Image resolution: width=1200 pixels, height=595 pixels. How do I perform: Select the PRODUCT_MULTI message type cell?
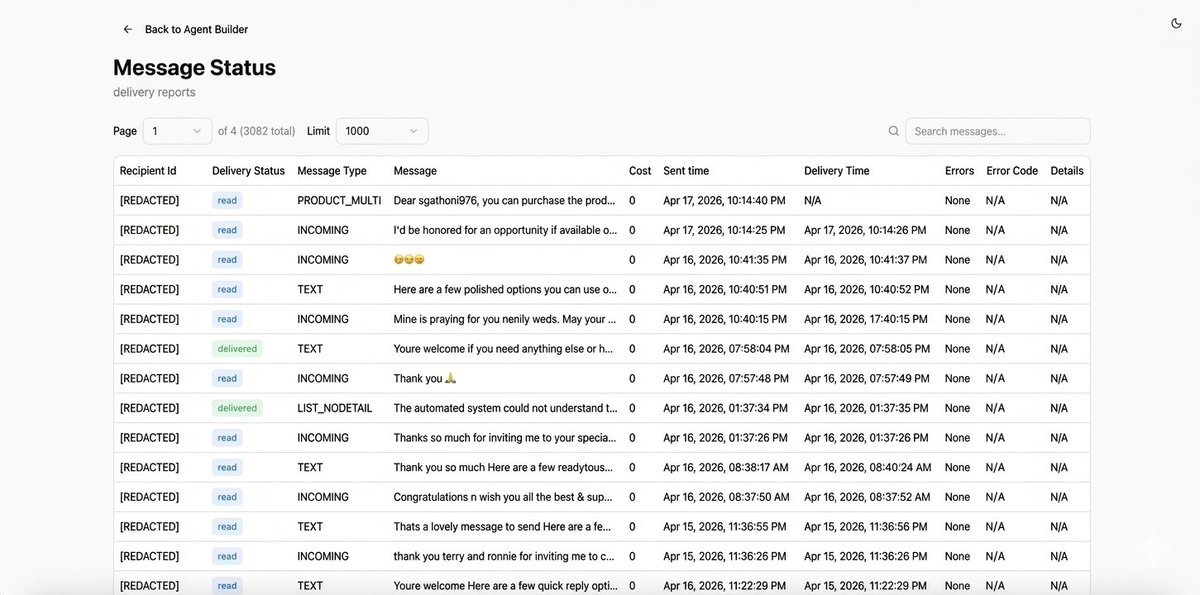339,200
